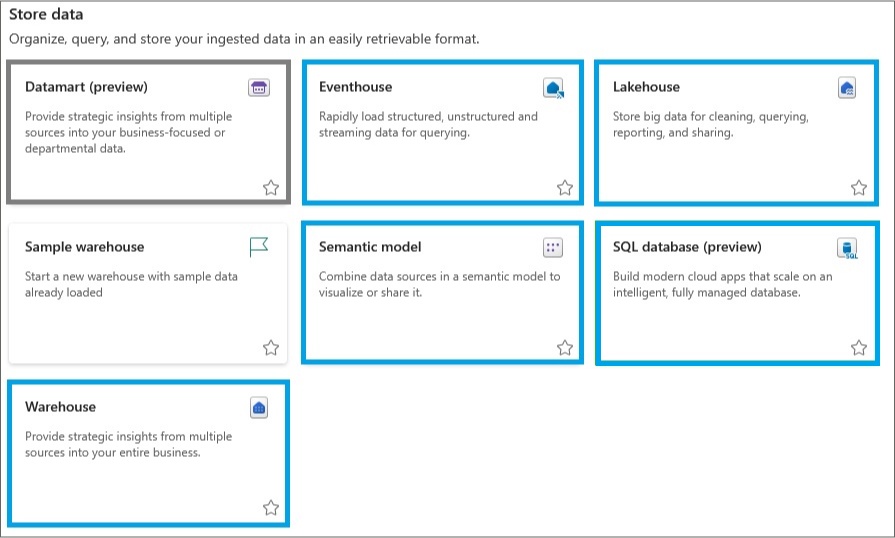Open the Datamart (preview) card title
The height and width of the screenshot is (538, 895).
point(86,87)
